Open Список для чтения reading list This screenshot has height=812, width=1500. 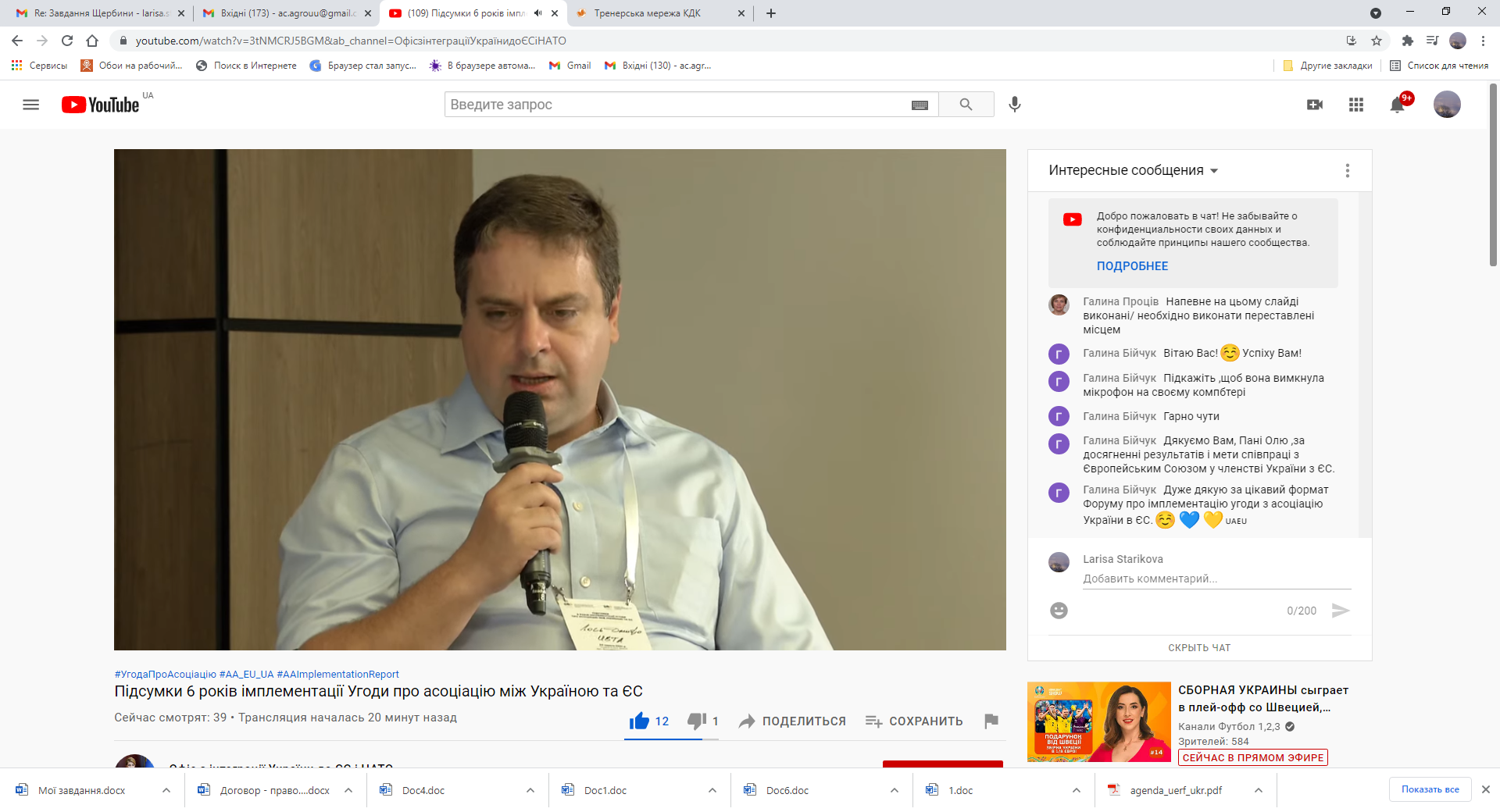click(x=1439, y=66)
